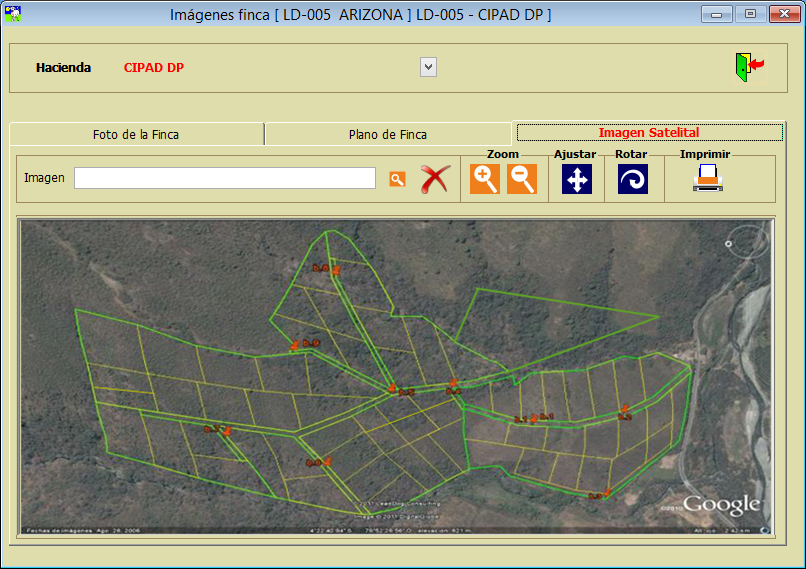Click the Ajustar four-arrow fit icon
The width and height of the screenshot is (806, 569).
[577, 179]
